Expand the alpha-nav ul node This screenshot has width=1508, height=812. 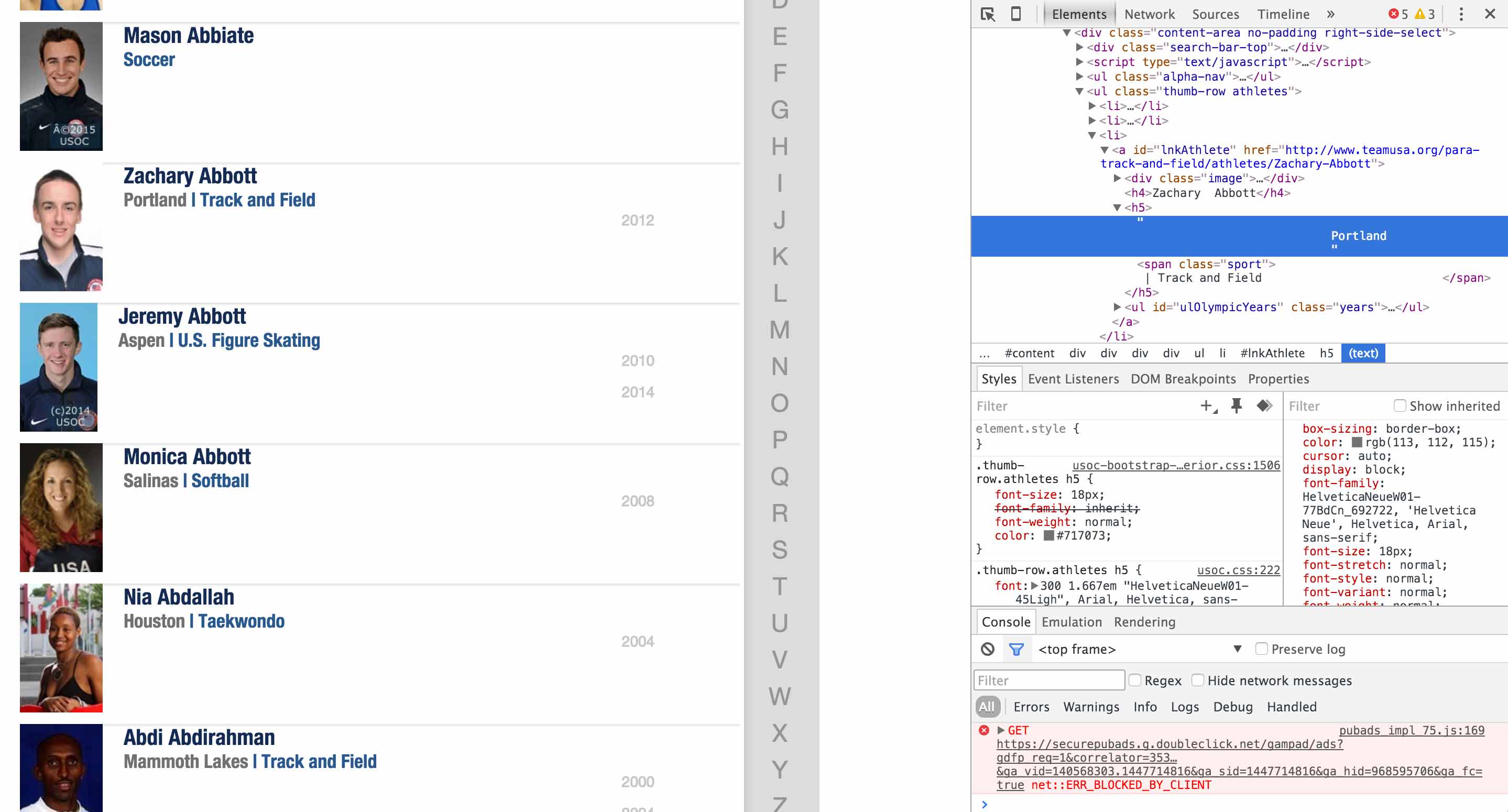coord(1079,76)
